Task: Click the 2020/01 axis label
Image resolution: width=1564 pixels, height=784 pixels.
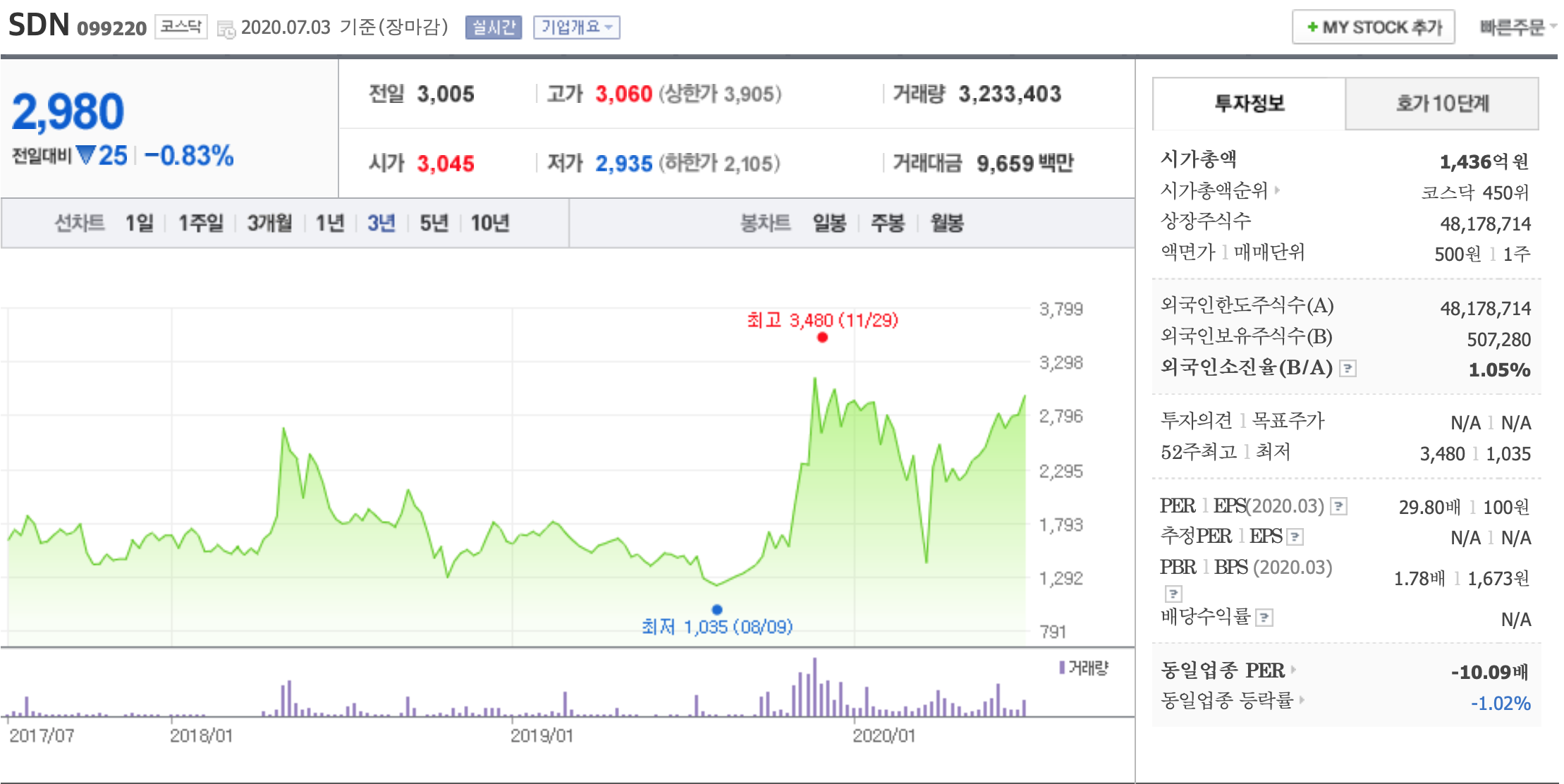Action: point(884,735)
